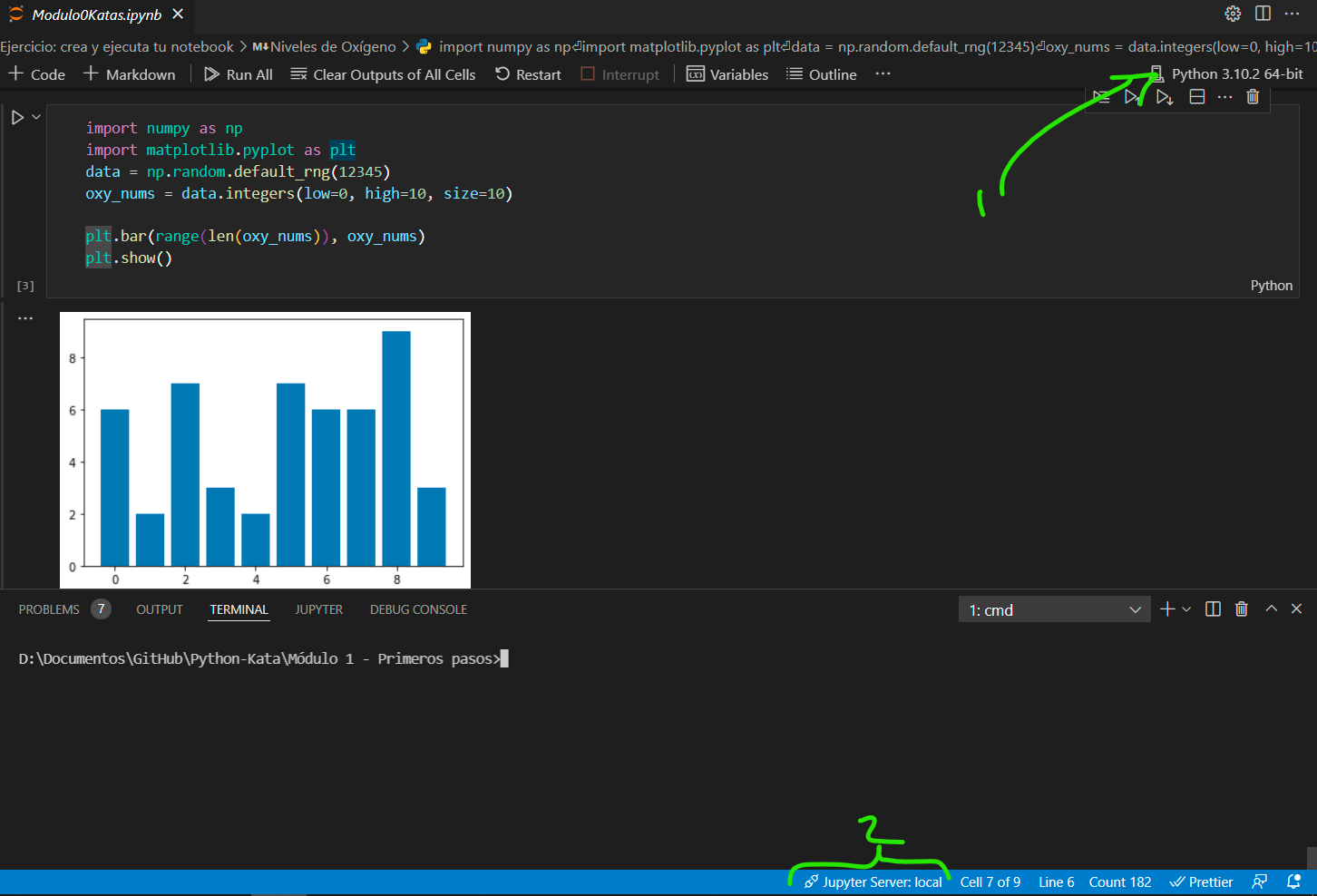This screenshot has height=896, width=1317.
Task: Open launch profile dropdown beside plus
Action: pos(1186,609)
